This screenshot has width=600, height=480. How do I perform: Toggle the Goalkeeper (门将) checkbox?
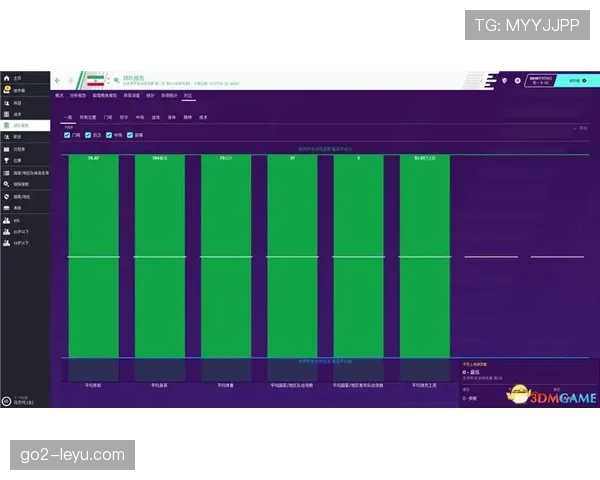(x=67, y=135)
